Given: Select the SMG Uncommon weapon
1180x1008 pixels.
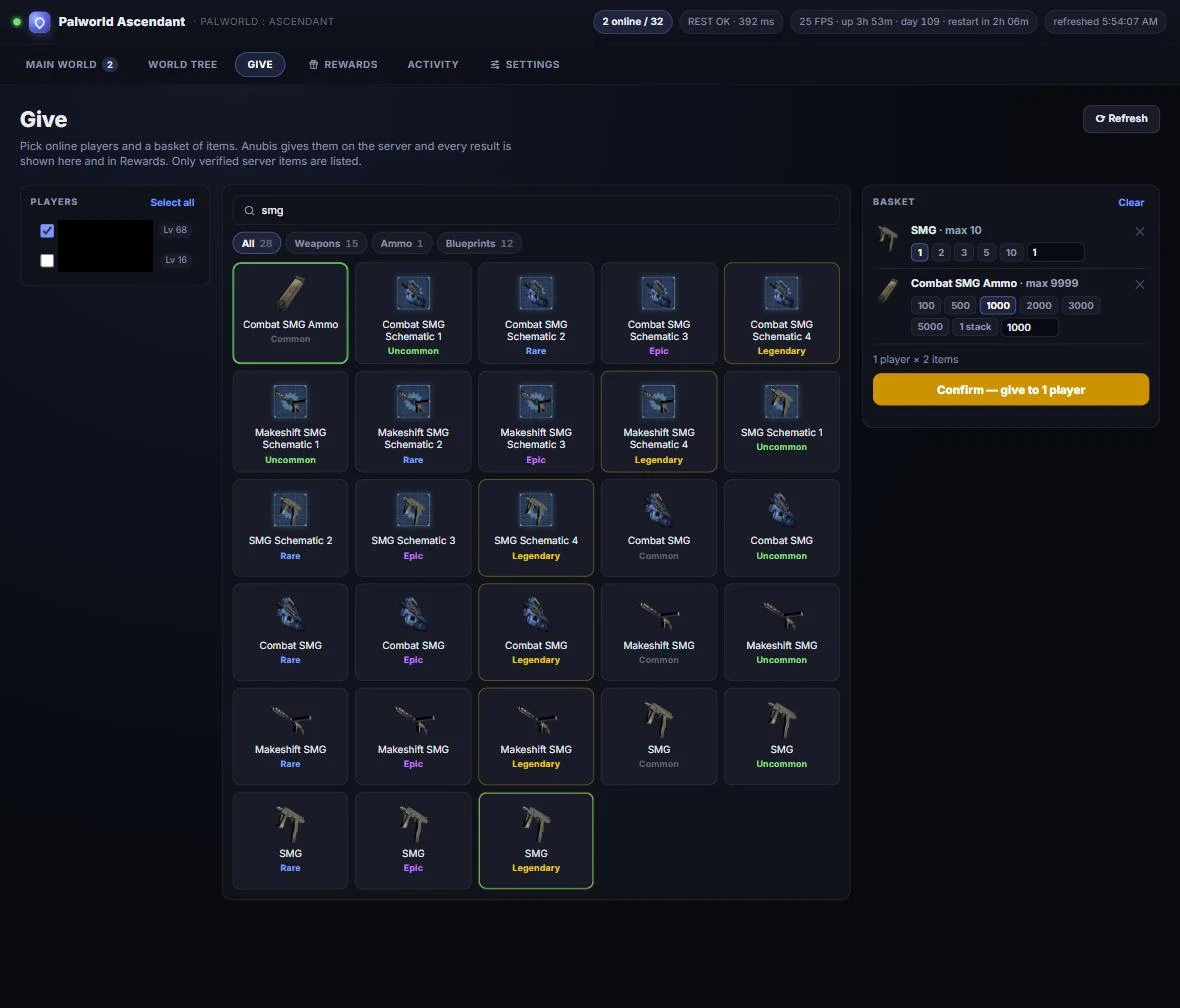Looking at the screenshot, I should [x=781, y=736].
